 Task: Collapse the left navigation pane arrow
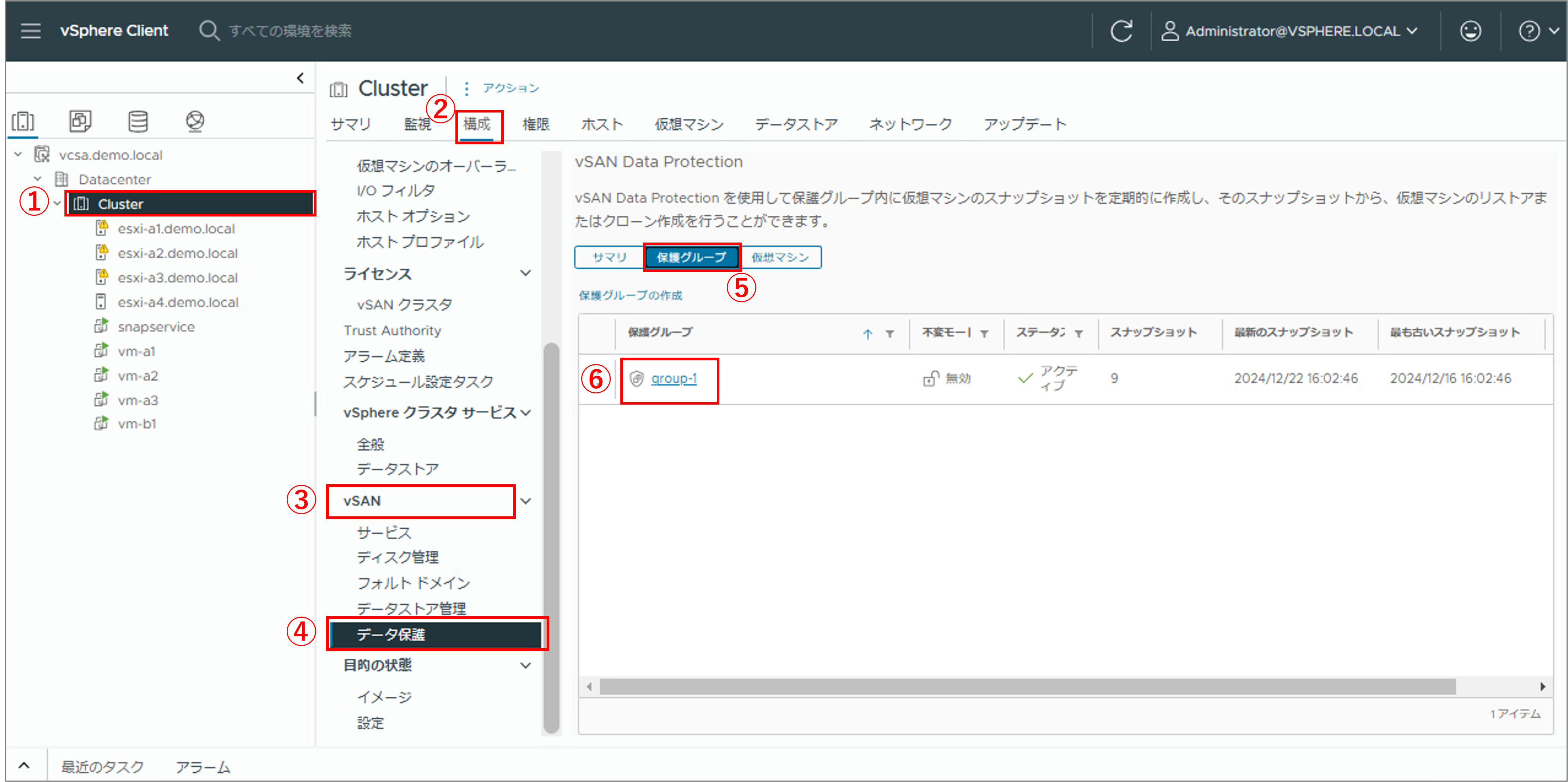[300, 78]
